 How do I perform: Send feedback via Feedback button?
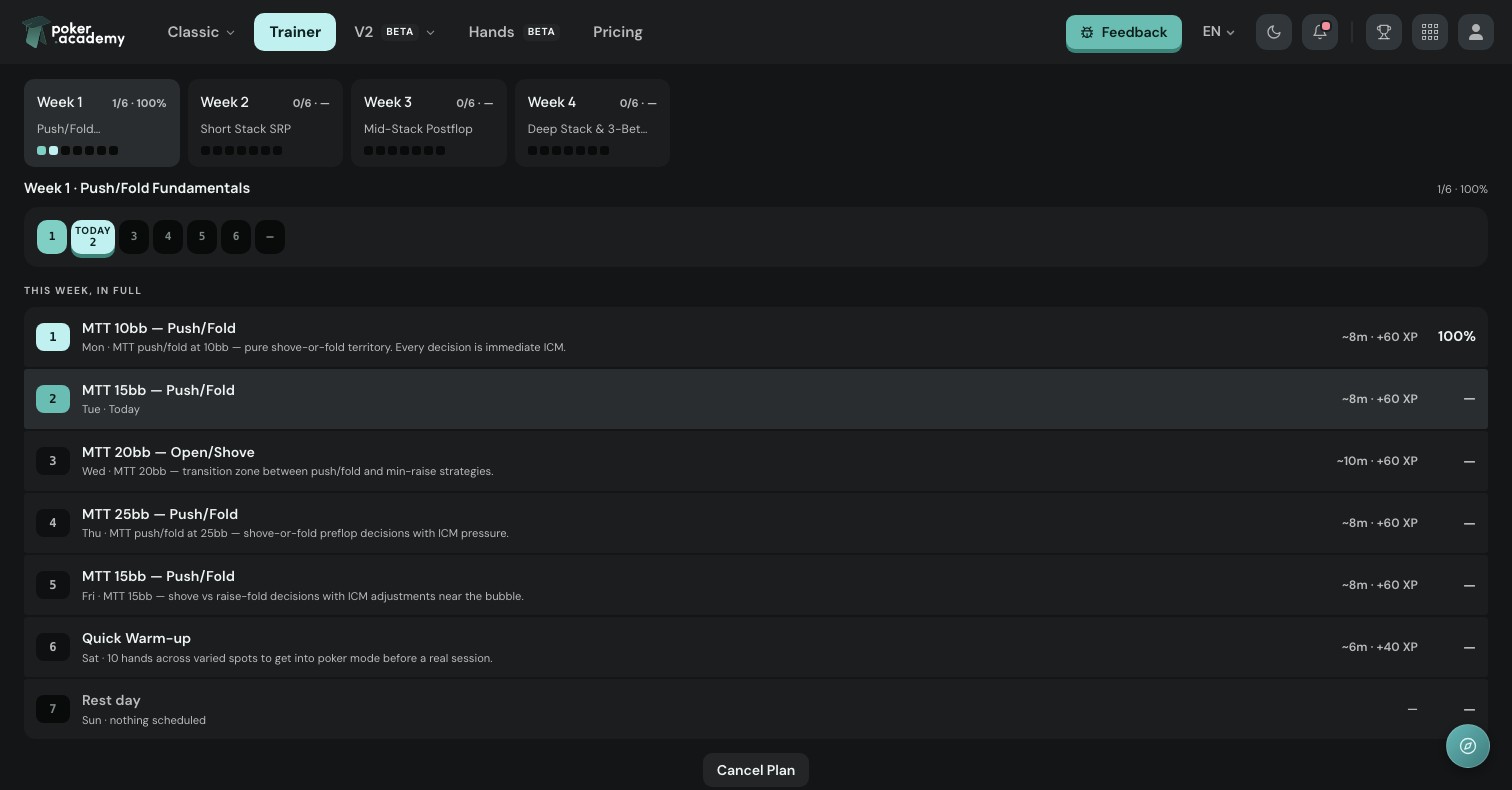tap(1124, 32)
